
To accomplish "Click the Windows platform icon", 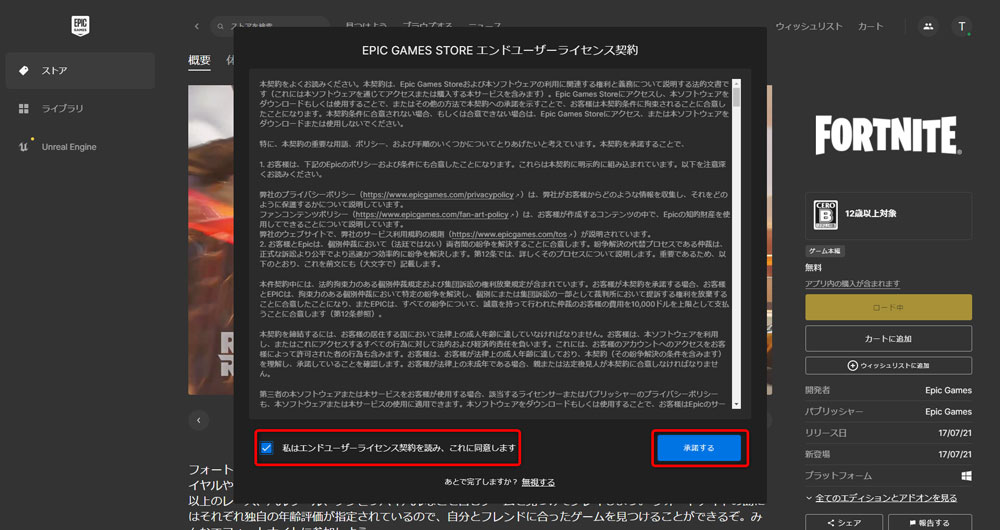I will click(x=966, y=476).
